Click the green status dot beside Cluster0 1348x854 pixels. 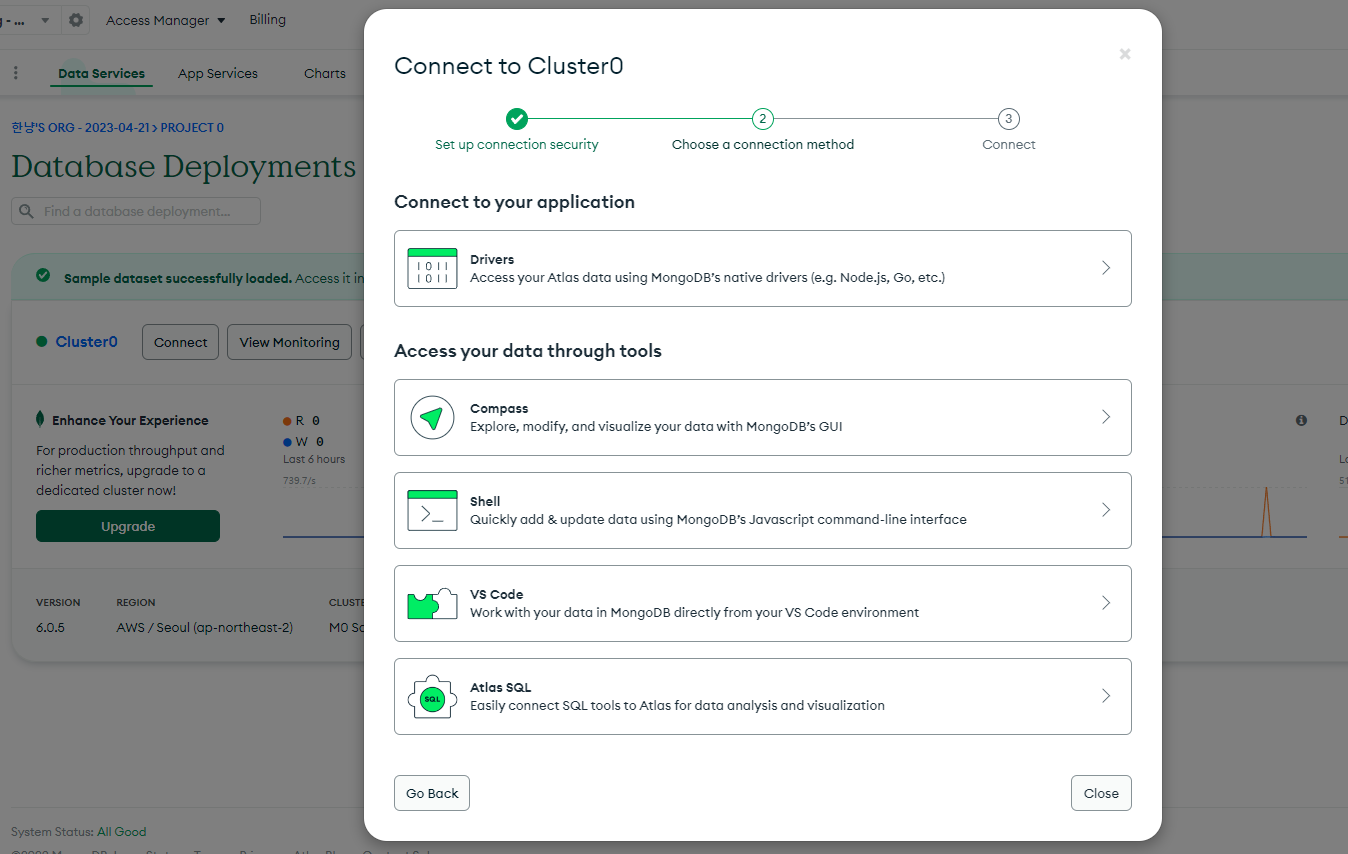pyautogui.click(x=41, y=341)
